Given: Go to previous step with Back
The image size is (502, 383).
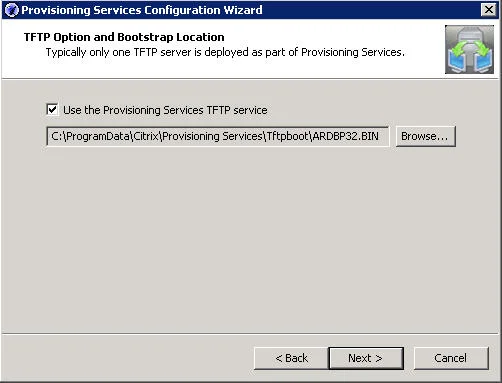Looking at the screenshot, I should (291, 358).
